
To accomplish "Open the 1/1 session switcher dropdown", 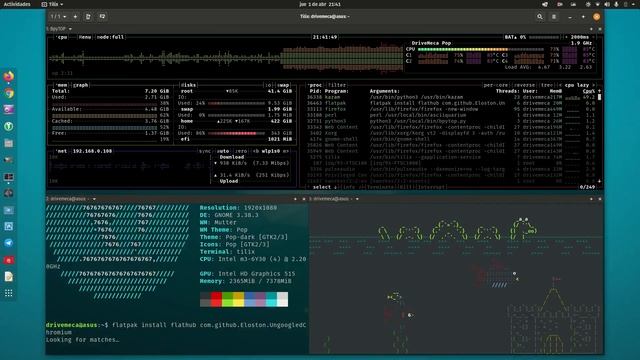I will pos(58,17).
